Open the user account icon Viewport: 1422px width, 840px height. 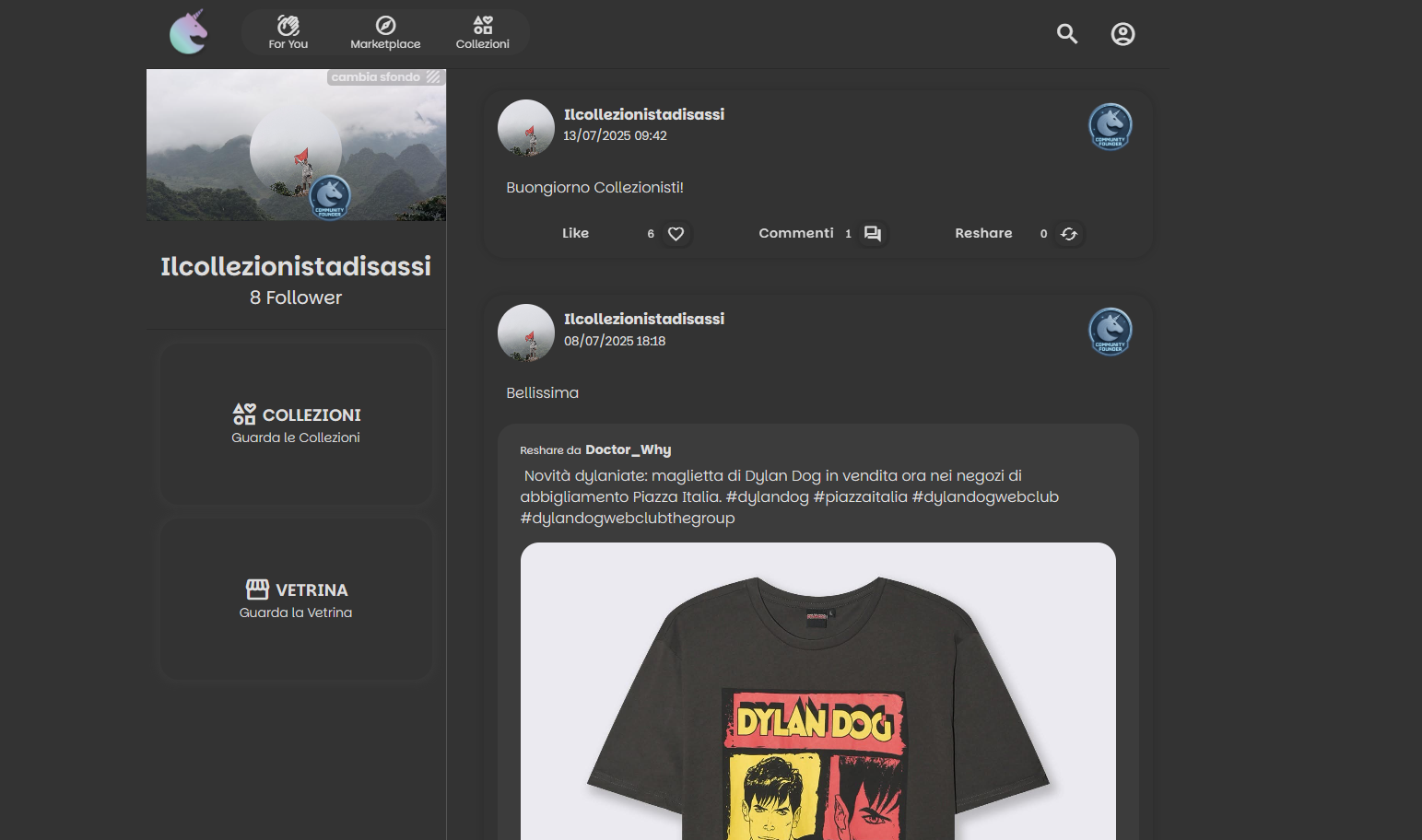point(1122,34)
